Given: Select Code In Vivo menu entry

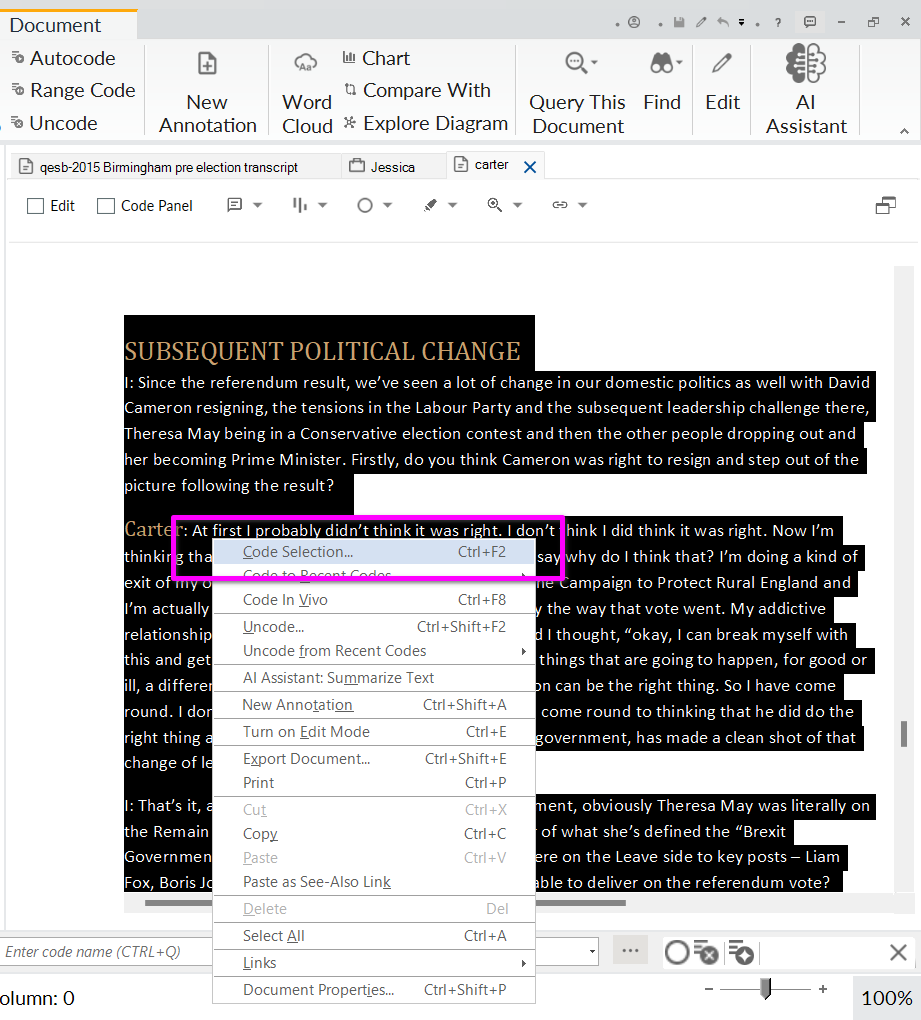Looking at the screenshot, I should tap(285, 600).
